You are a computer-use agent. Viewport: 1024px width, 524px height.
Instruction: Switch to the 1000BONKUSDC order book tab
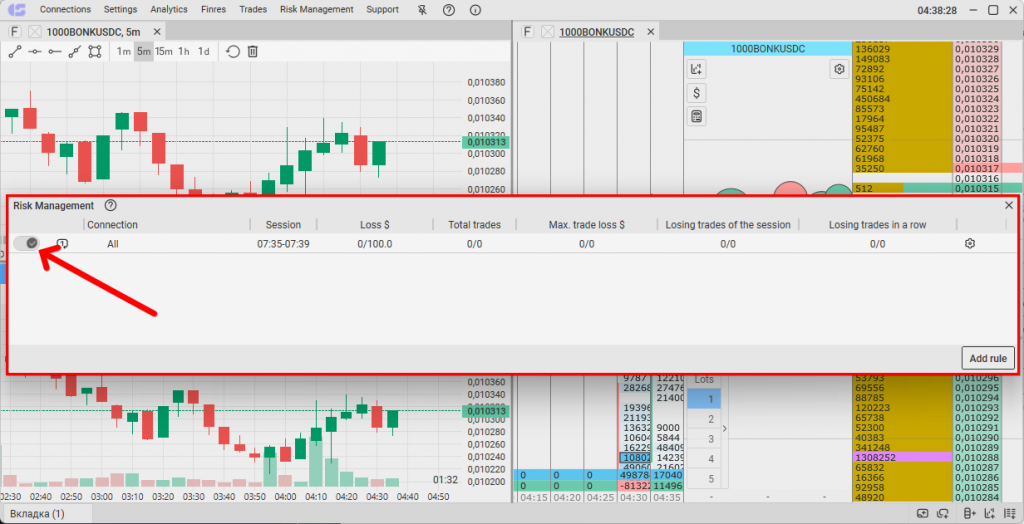click(596, 31)
